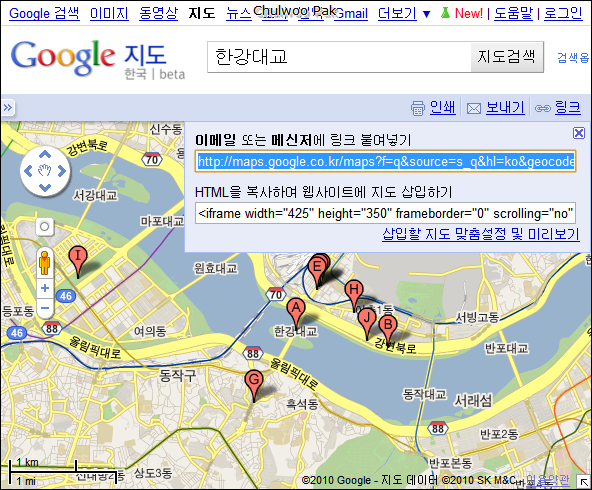The width and height of the screenshot is (592, 490).
Task: Go to 동영상 tab
Action: point(158,14)
